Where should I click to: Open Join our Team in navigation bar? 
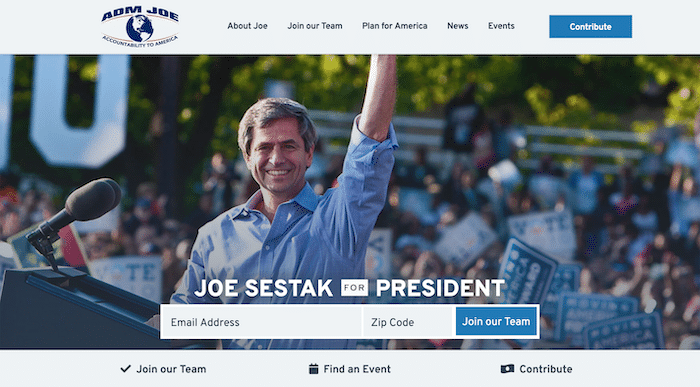click(x=315, y=26)
